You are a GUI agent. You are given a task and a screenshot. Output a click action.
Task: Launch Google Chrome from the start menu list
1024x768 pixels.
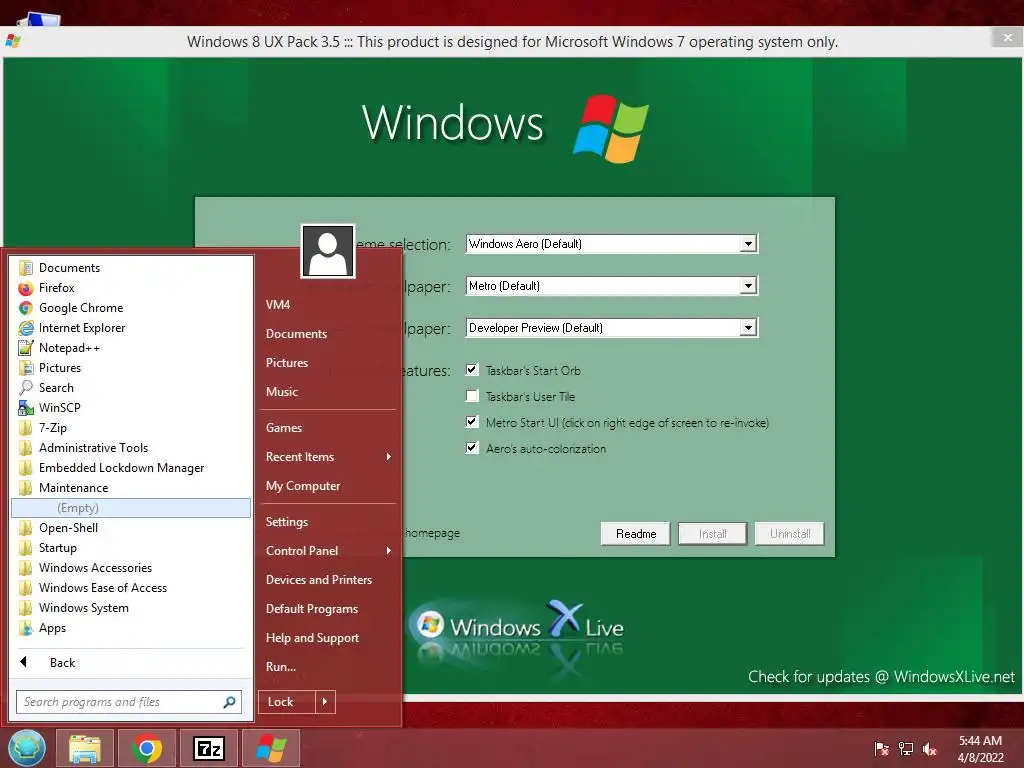coord(26,308)
